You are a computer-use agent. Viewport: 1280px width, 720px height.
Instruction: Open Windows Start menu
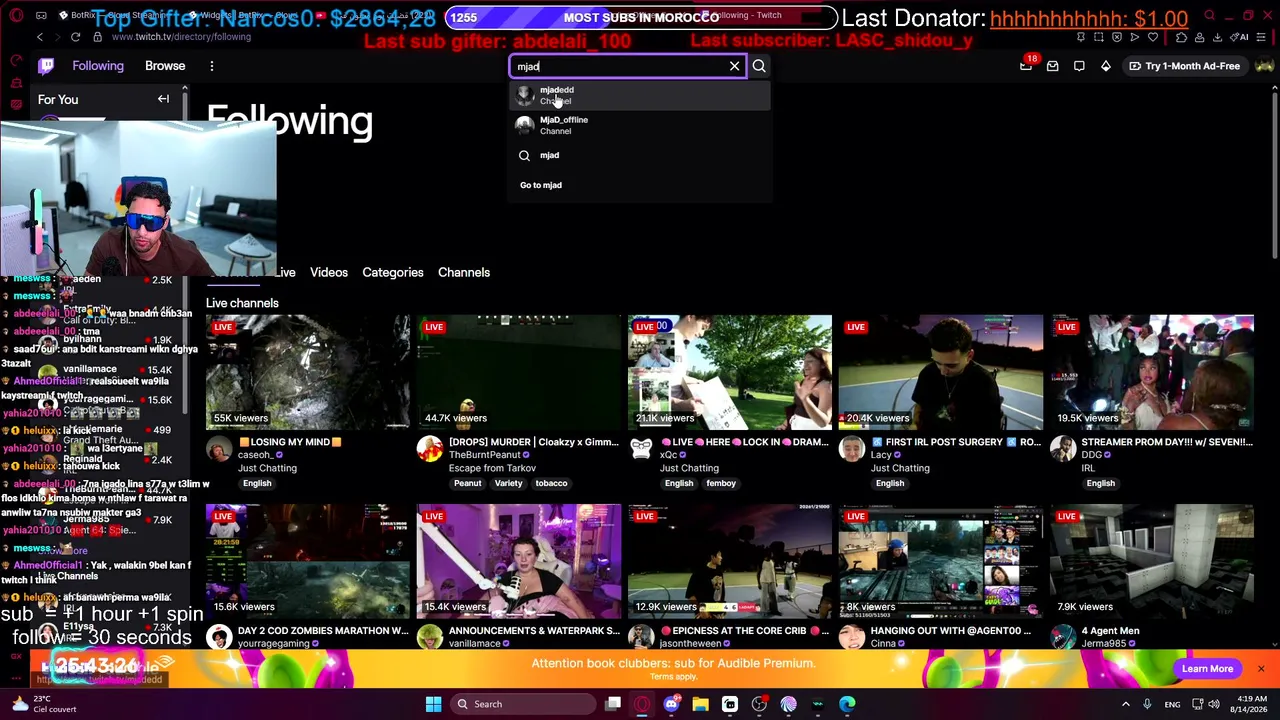[x=433, y=704]
